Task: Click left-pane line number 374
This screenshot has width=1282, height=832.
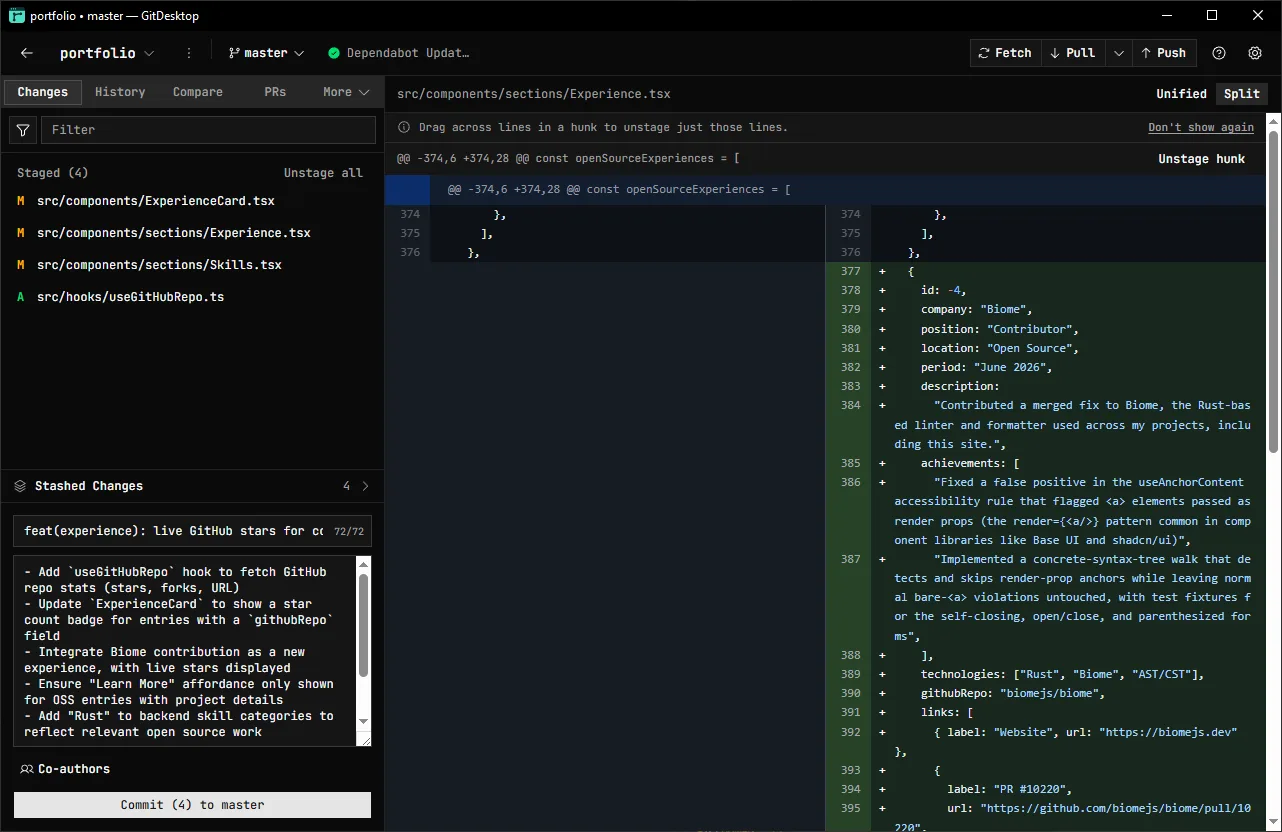Action: (x=410, y=214)
